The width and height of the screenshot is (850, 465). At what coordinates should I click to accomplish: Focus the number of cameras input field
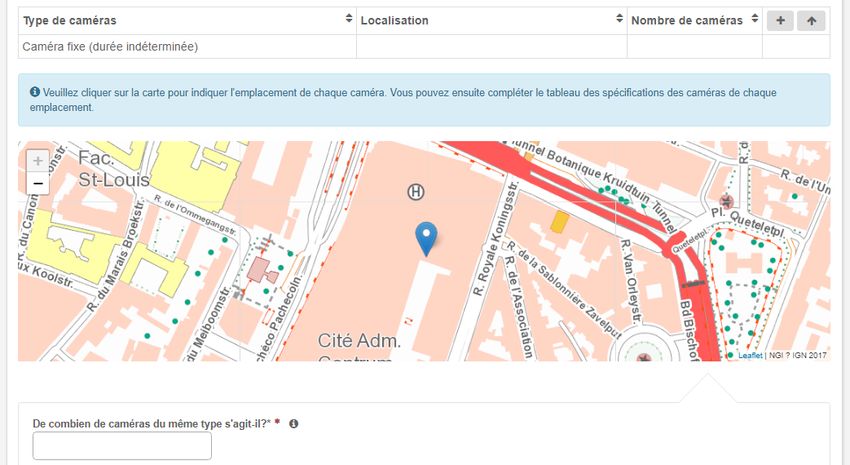coord(122,446)
